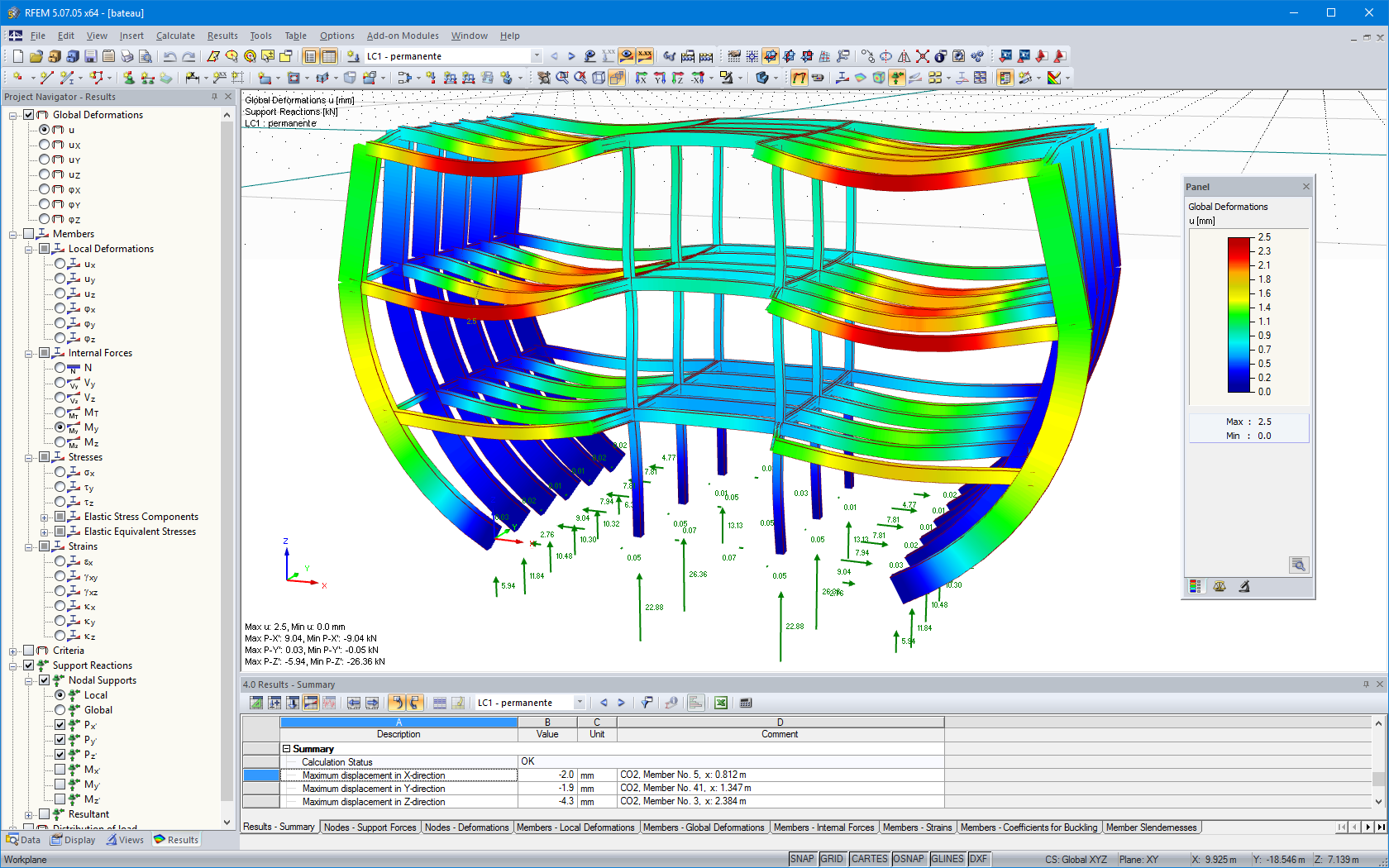Screen dimensions: 1389x868
Task: Go to the previous load case arrow in main toolbar
Action: [554, 56]
